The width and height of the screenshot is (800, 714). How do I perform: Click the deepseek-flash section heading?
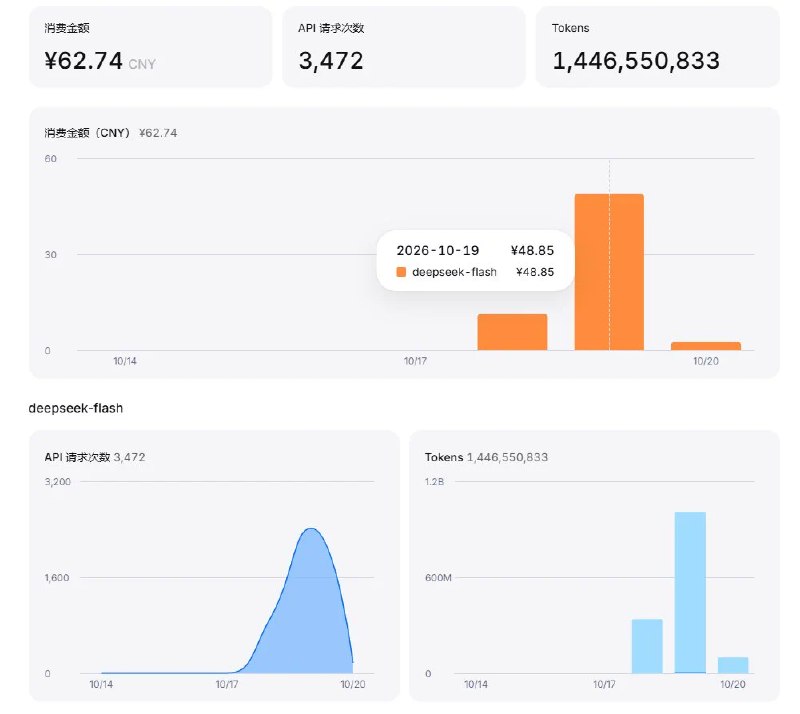tap(76, 408)
